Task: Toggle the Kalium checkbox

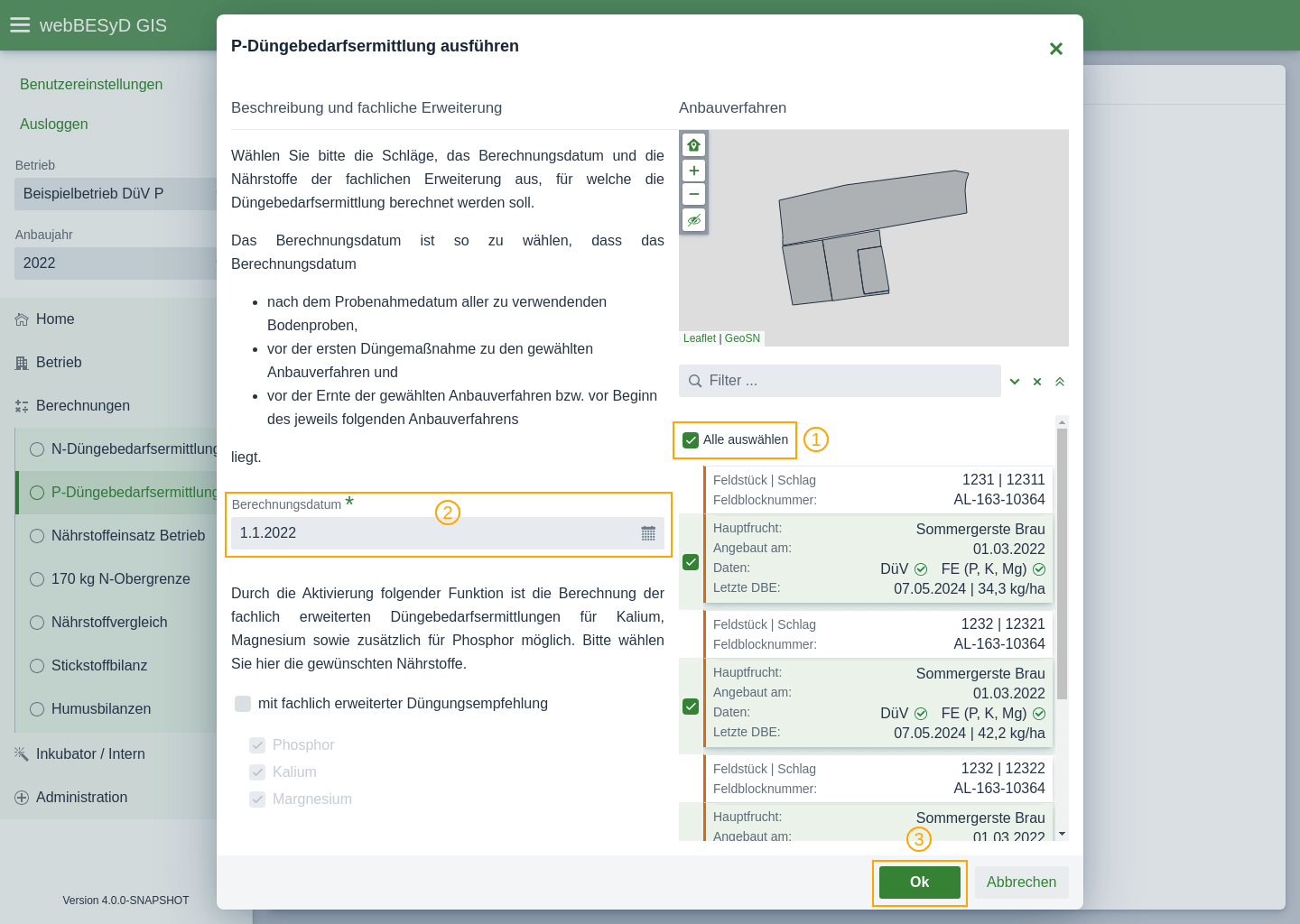Action: coord(257,772)
